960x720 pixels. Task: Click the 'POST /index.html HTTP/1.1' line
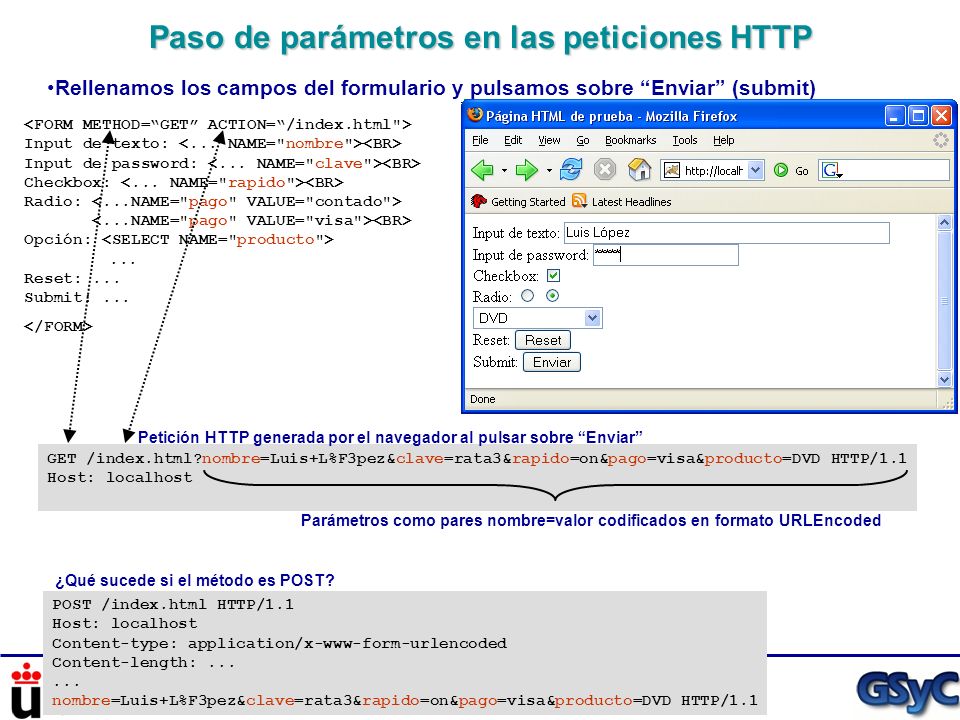[x=173, y=605]
